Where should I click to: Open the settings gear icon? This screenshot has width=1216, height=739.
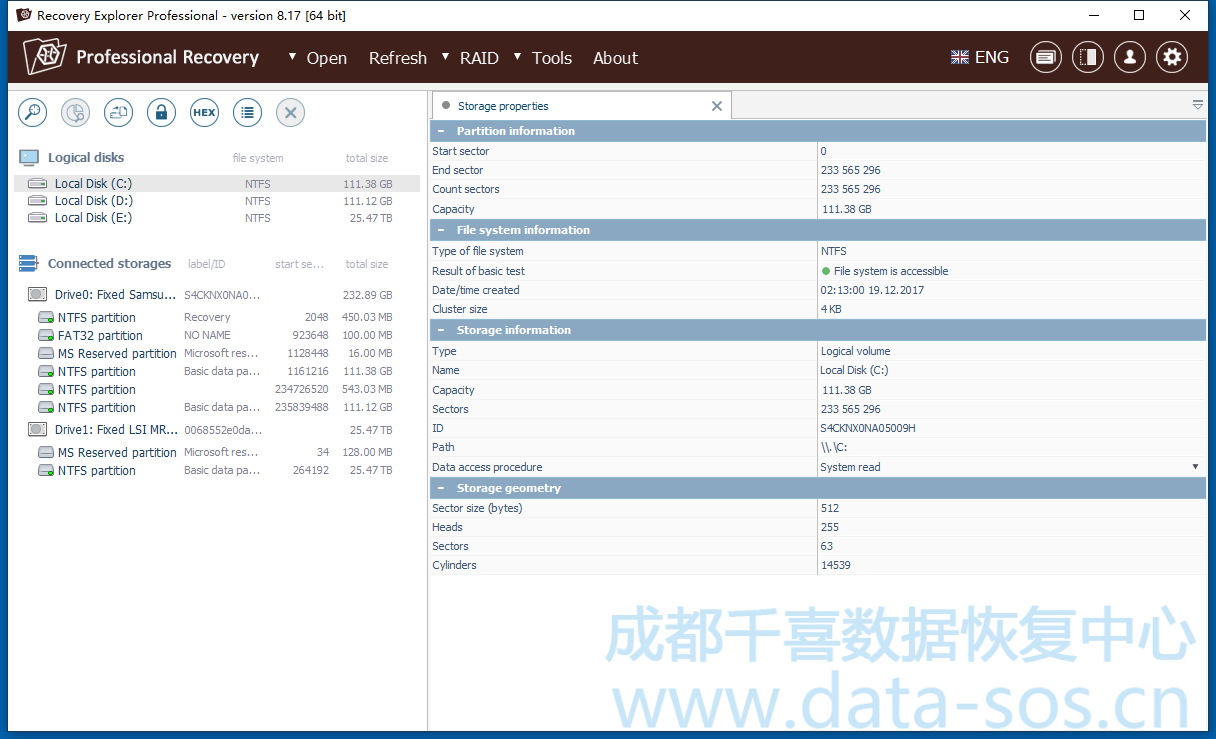pyautogui.click(x=1172, y=58)
